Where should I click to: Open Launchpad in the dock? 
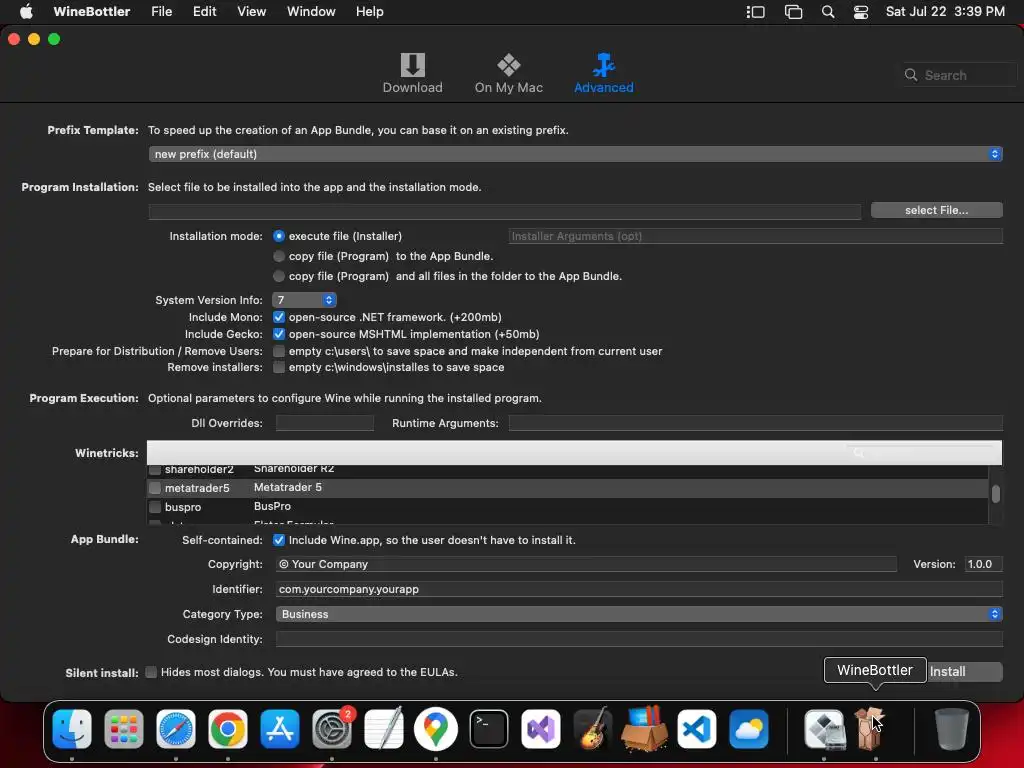123,728
